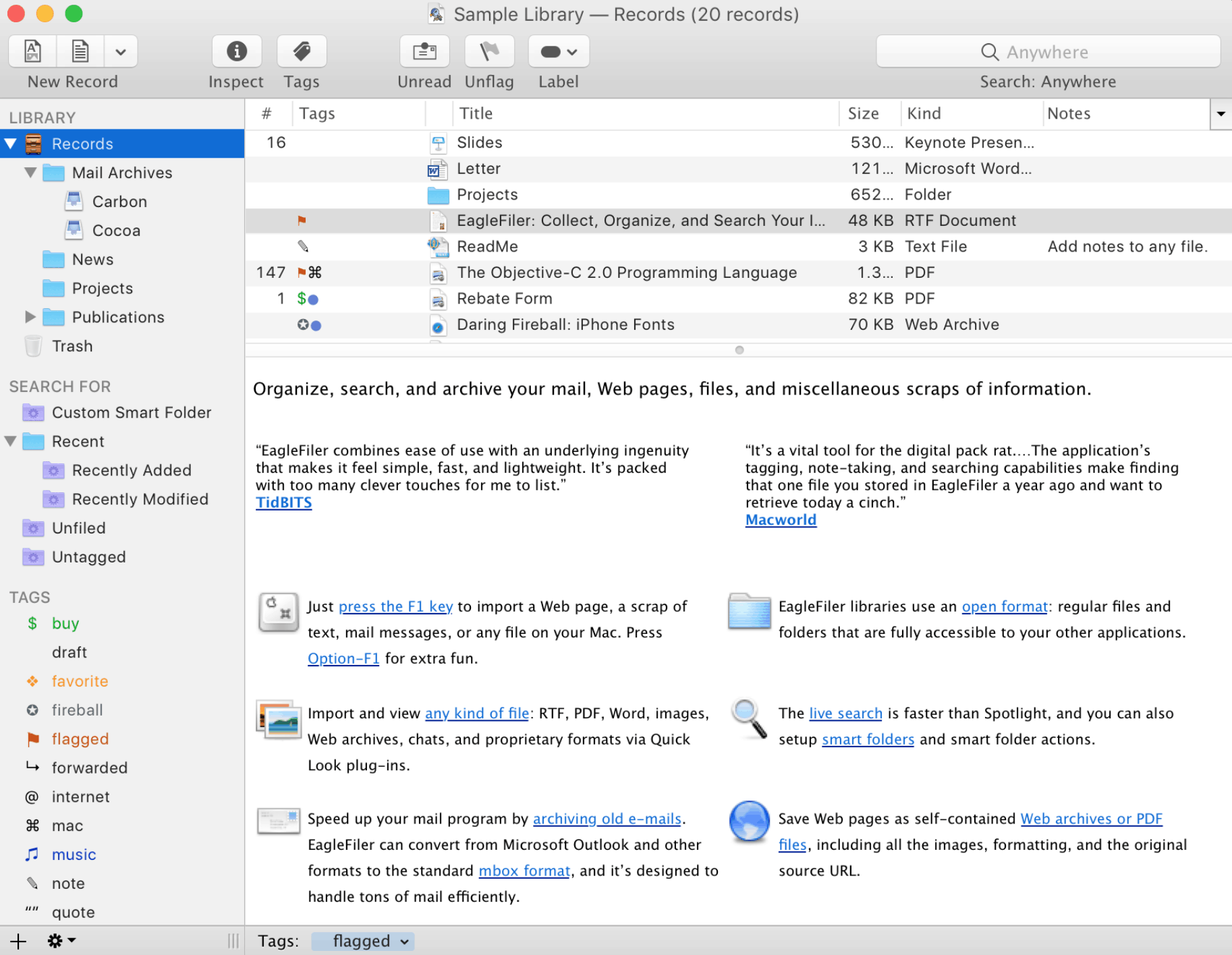Select the music tag note icon

pyautogui.click(x=32, y=855)
